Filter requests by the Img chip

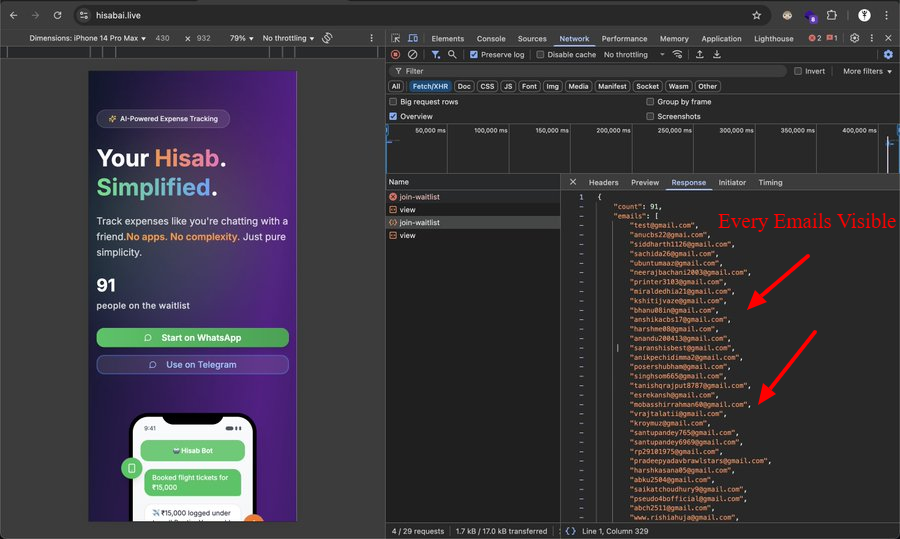click(x=552, y=86)
